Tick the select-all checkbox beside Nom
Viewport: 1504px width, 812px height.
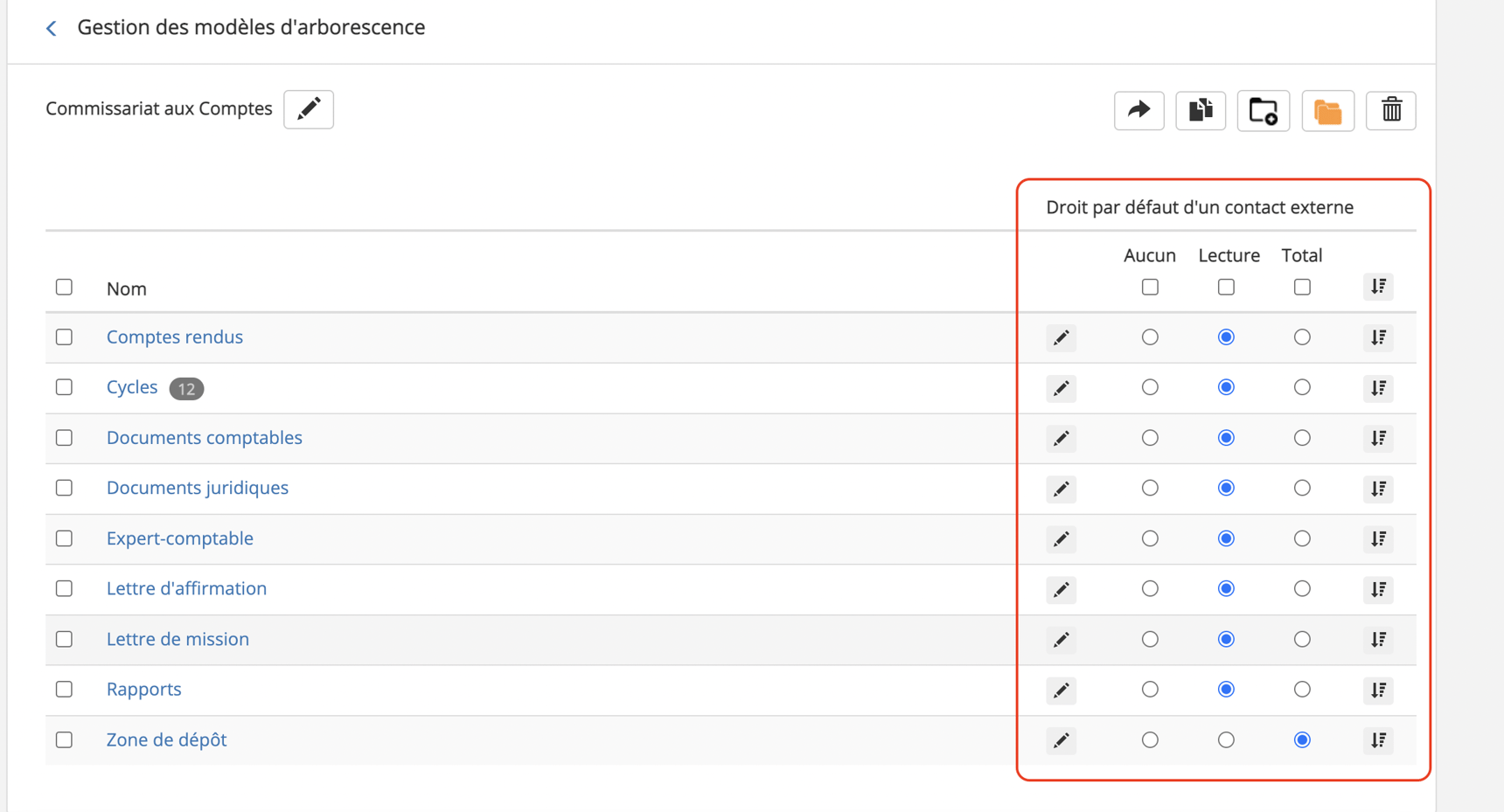coord(64,288)
